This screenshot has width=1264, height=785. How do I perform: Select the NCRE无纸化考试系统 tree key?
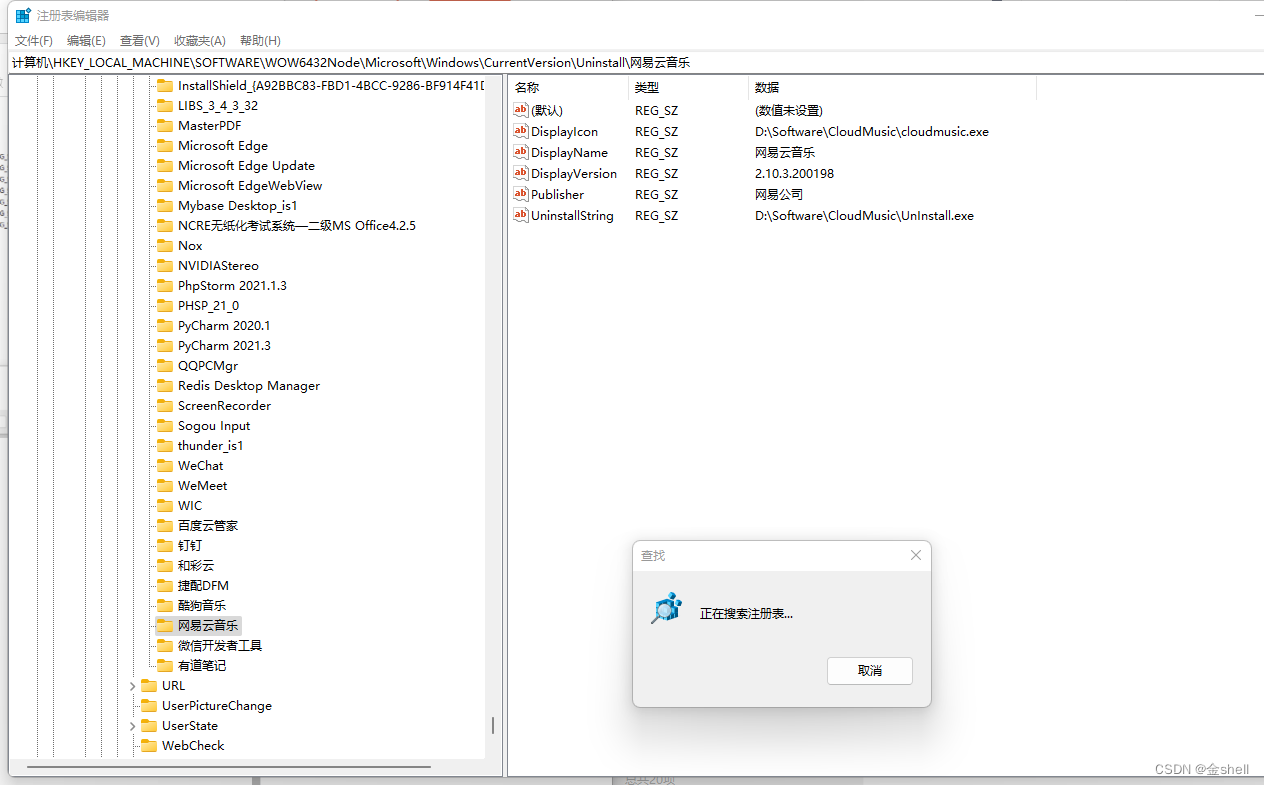click(x=297, y=226)
